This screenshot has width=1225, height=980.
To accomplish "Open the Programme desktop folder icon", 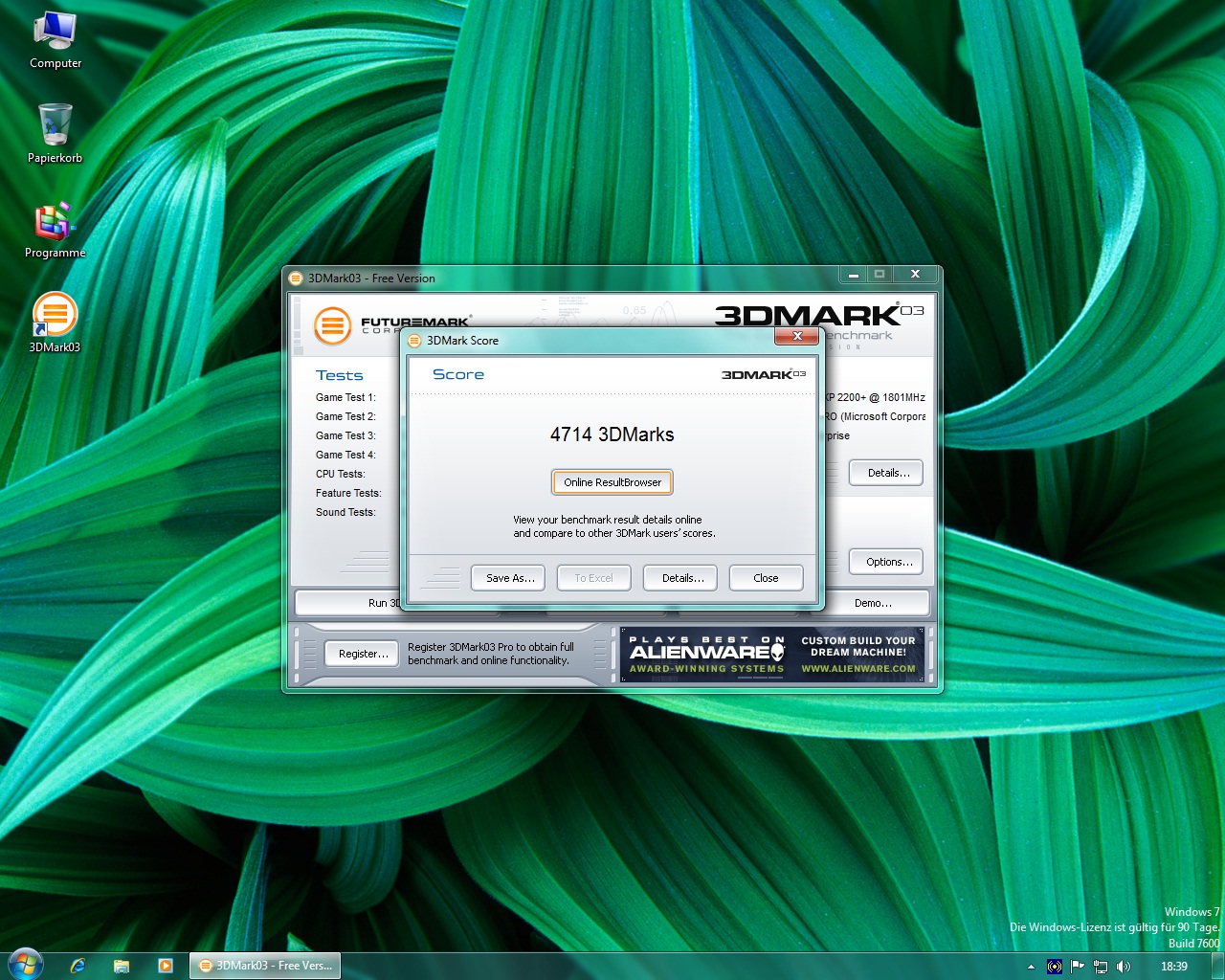I will [55, 222].
